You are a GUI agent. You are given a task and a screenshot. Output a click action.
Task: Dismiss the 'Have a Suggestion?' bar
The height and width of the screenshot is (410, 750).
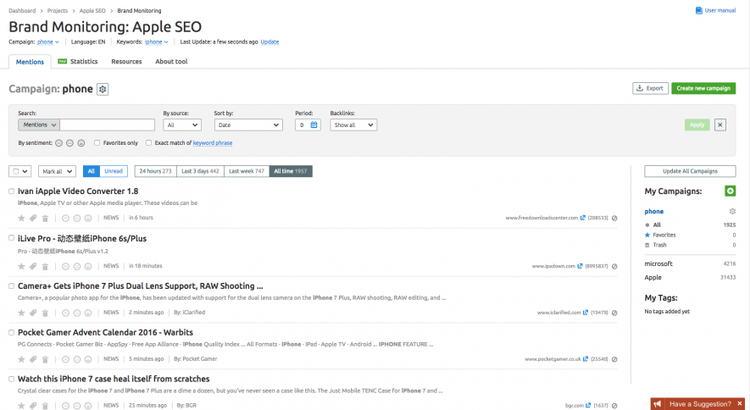[739, 404]
